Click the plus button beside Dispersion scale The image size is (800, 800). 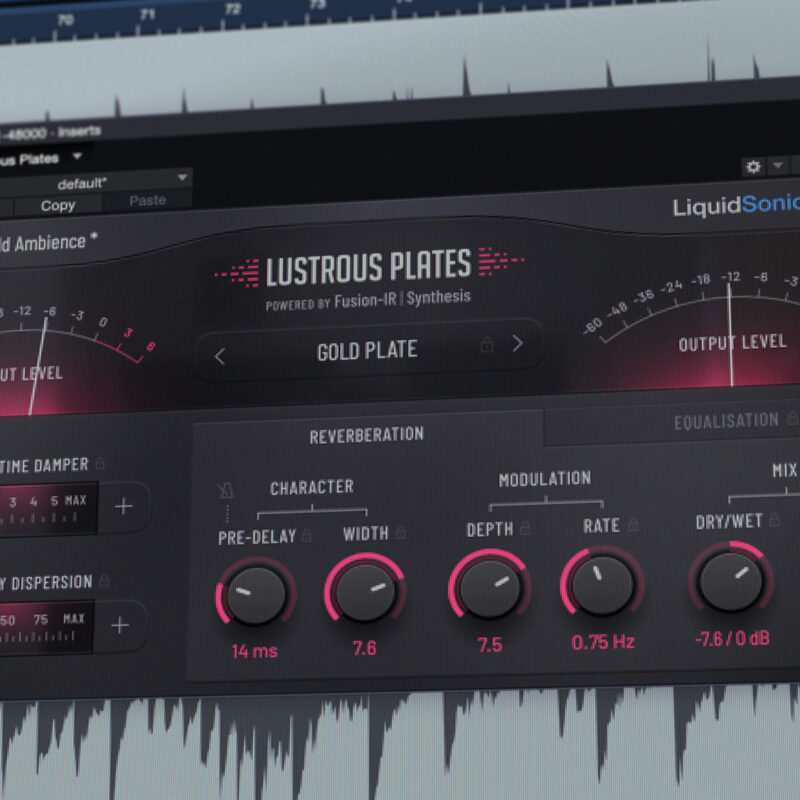(x=120, y=626)
